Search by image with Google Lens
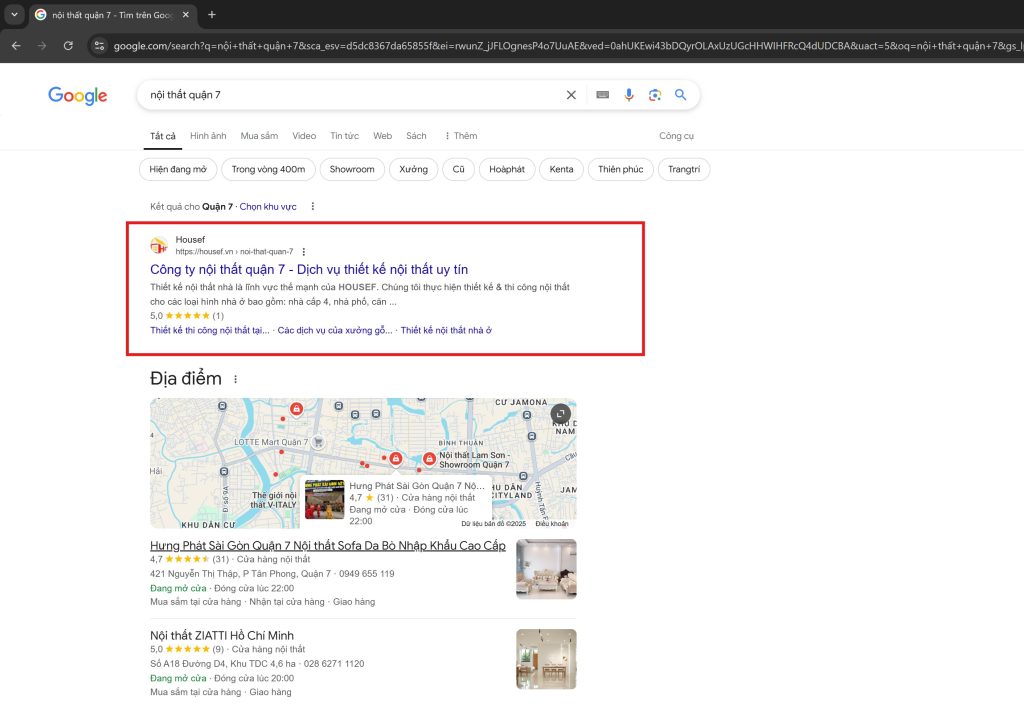1024x706 pixels. coord(654,95)
